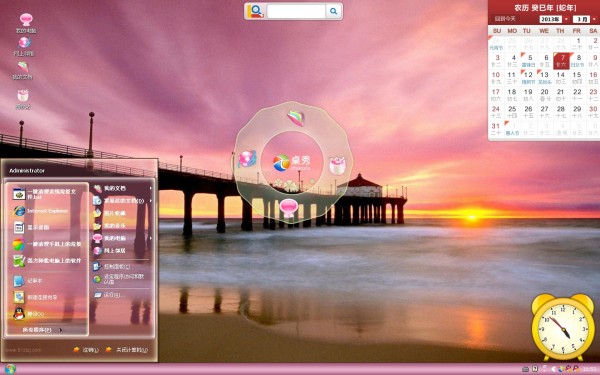This screenshot has width=600, height=375.
Task: Click the pink globe icon on ring left
Action: coord(247,159)
